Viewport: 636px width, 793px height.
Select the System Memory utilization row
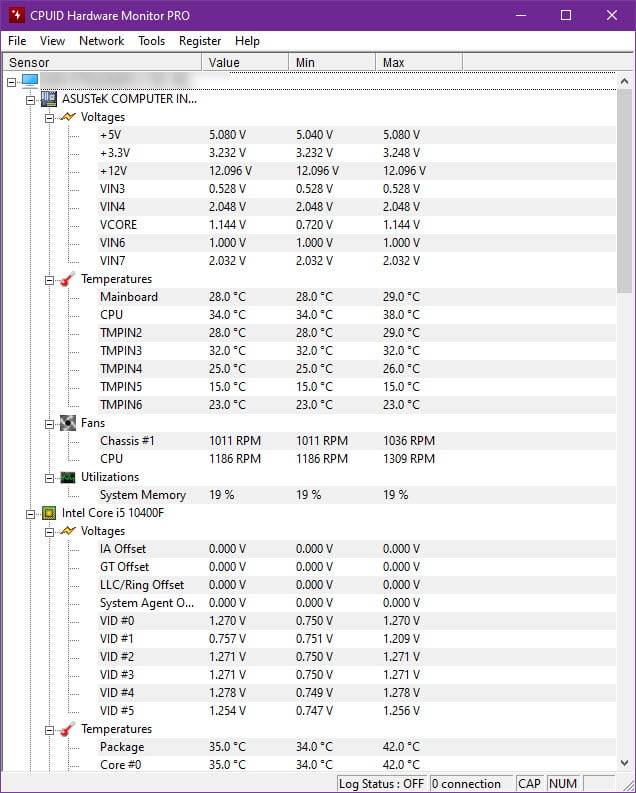(x=357, y=495)
